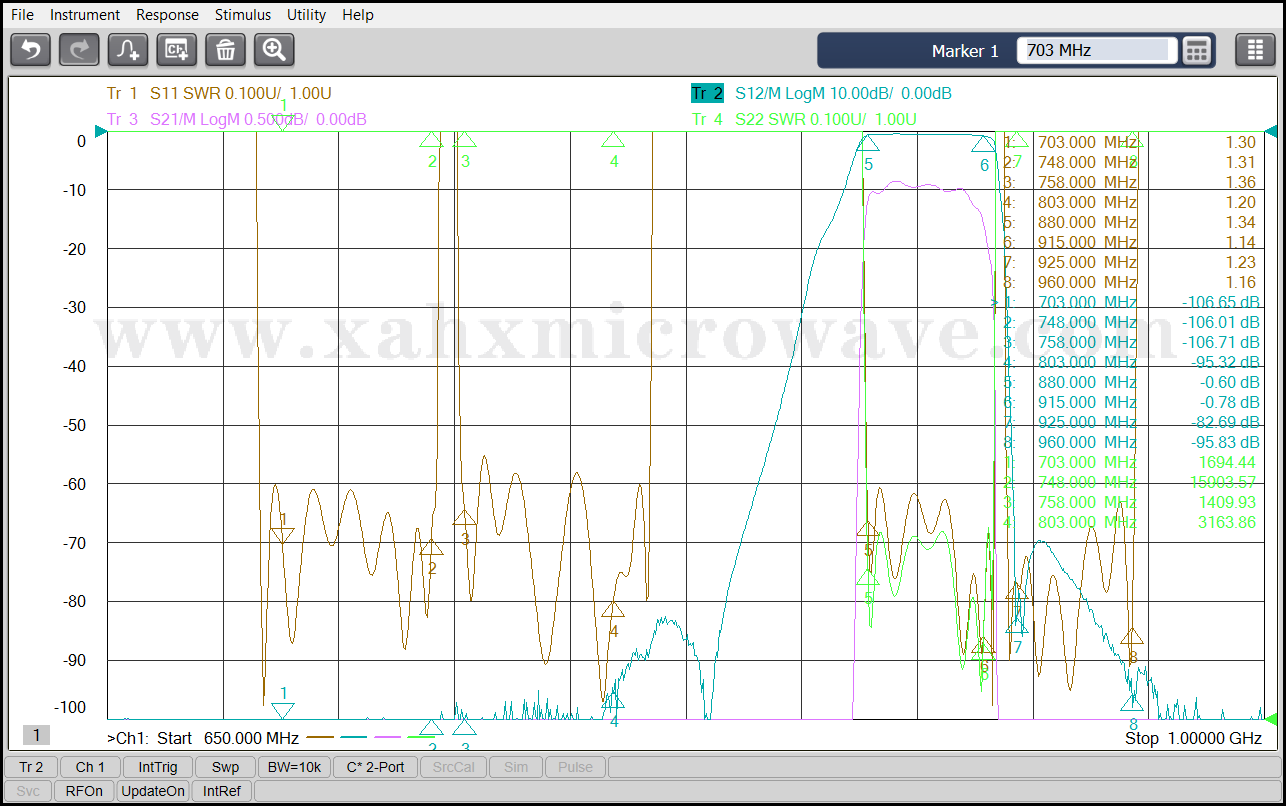Click the BW=10k status button

(x=295, y=767)
